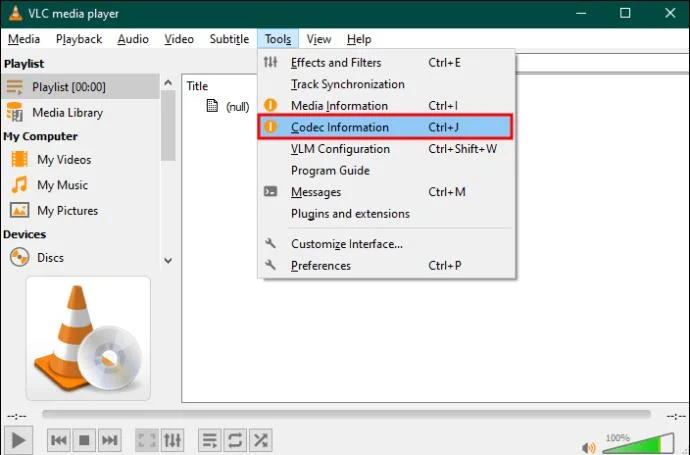The width and height of the screenshot is (690, 455).
Task: Click sidebar scroll down arrow
Action: 168,261
